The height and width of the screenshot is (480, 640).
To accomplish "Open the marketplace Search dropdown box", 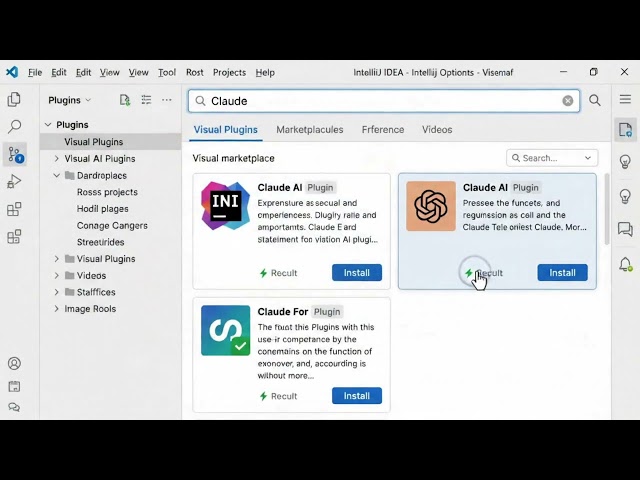I will [x=552, y=158].
